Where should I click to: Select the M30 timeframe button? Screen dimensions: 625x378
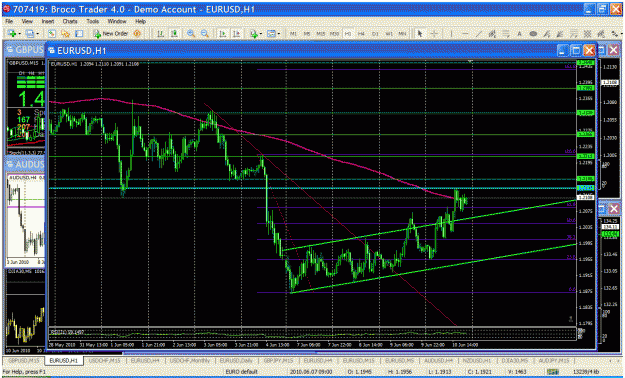[x=334, y=34]
